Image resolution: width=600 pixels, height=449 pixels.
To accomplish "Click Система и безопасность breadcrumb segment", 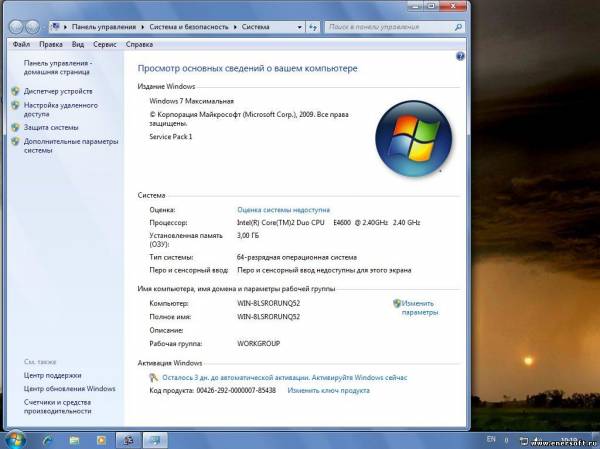I will 189,27.
